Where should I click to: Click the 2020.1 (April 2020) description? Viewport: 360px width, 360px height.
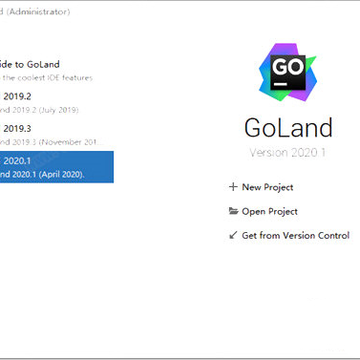tap(42, 174)
